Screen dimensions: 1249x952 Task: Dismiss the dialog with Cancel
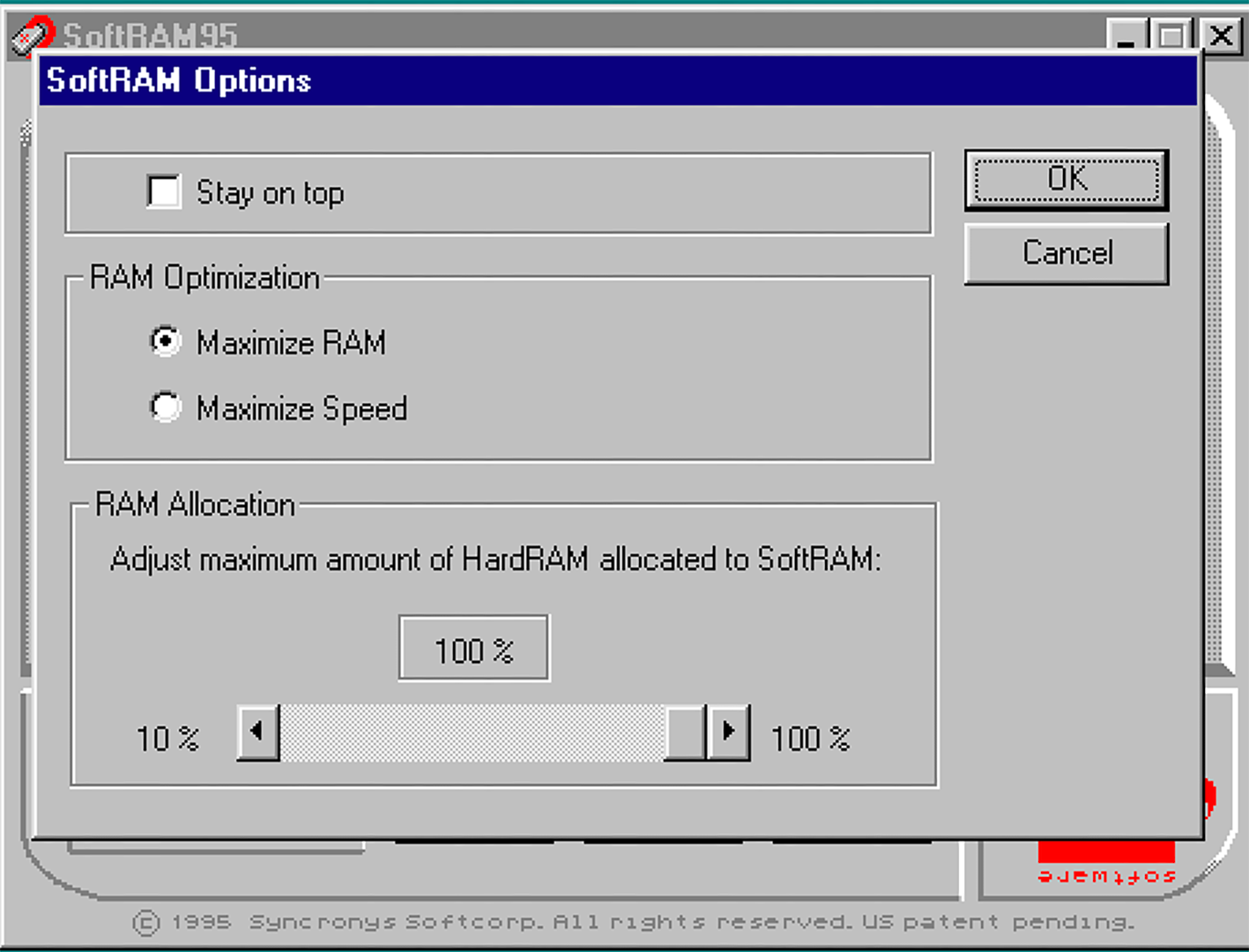pos(1067,254)
